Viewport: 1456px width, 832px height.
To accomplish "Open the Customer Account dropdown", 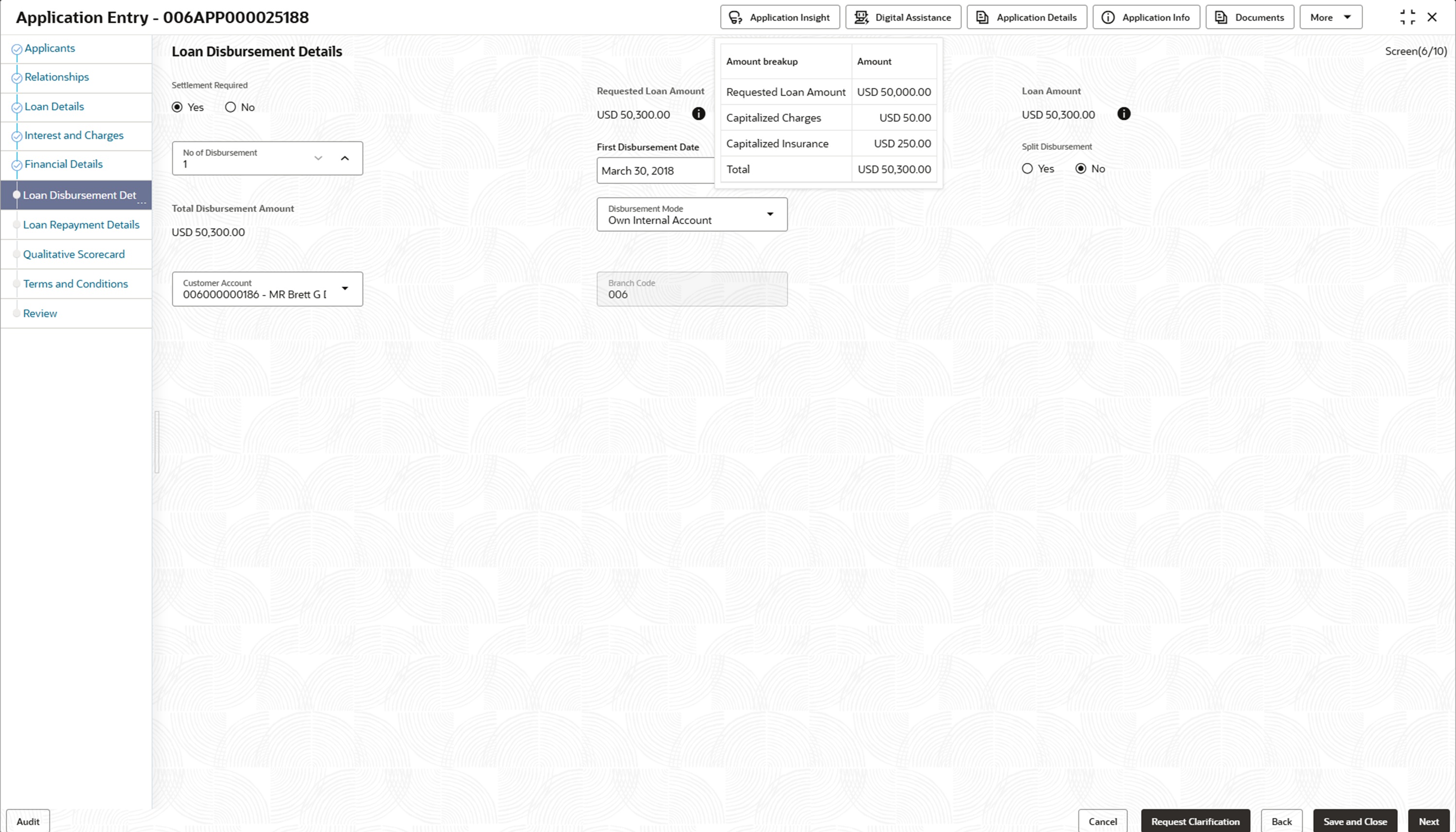I will click(x=345, y=289).
